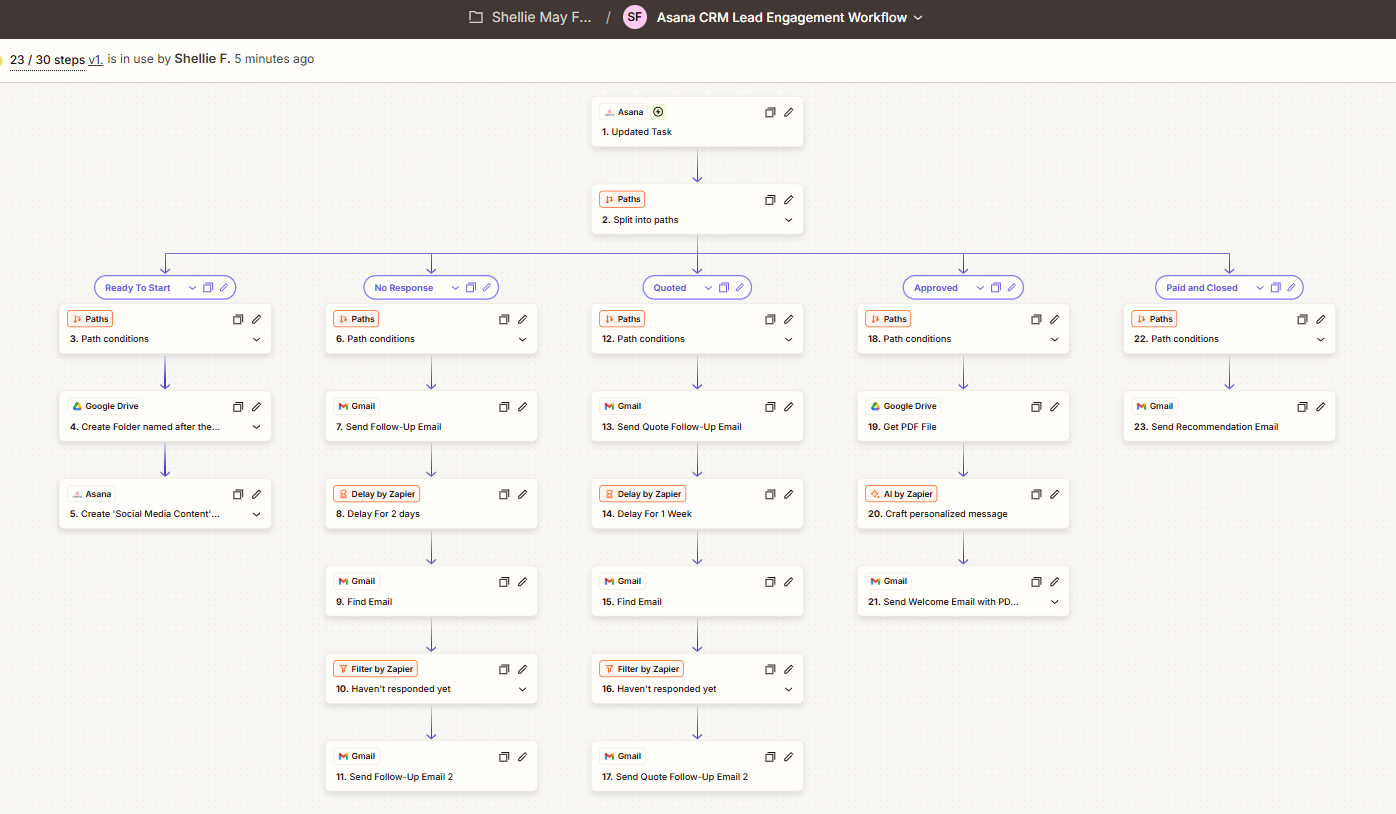Duplicate step 8 Delay For 2 days
Screen dimensions: 1396x814
coord(504,494)
